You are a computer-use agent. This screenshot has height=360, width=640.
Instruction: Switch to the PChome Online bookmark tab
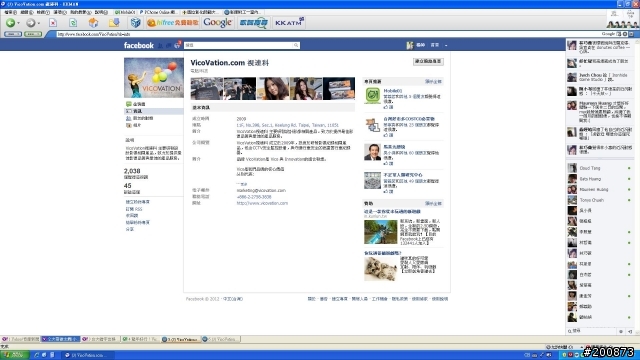158,12
